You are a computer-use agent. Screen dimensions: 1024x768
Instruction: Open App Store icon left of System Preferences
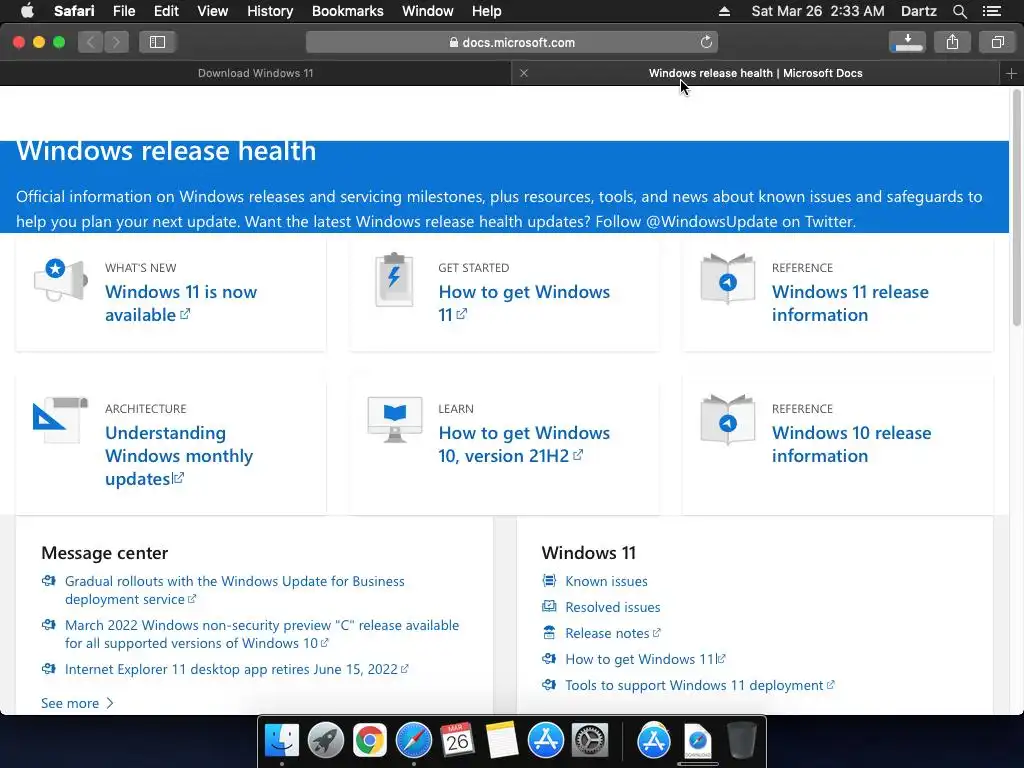click(545, 741)
